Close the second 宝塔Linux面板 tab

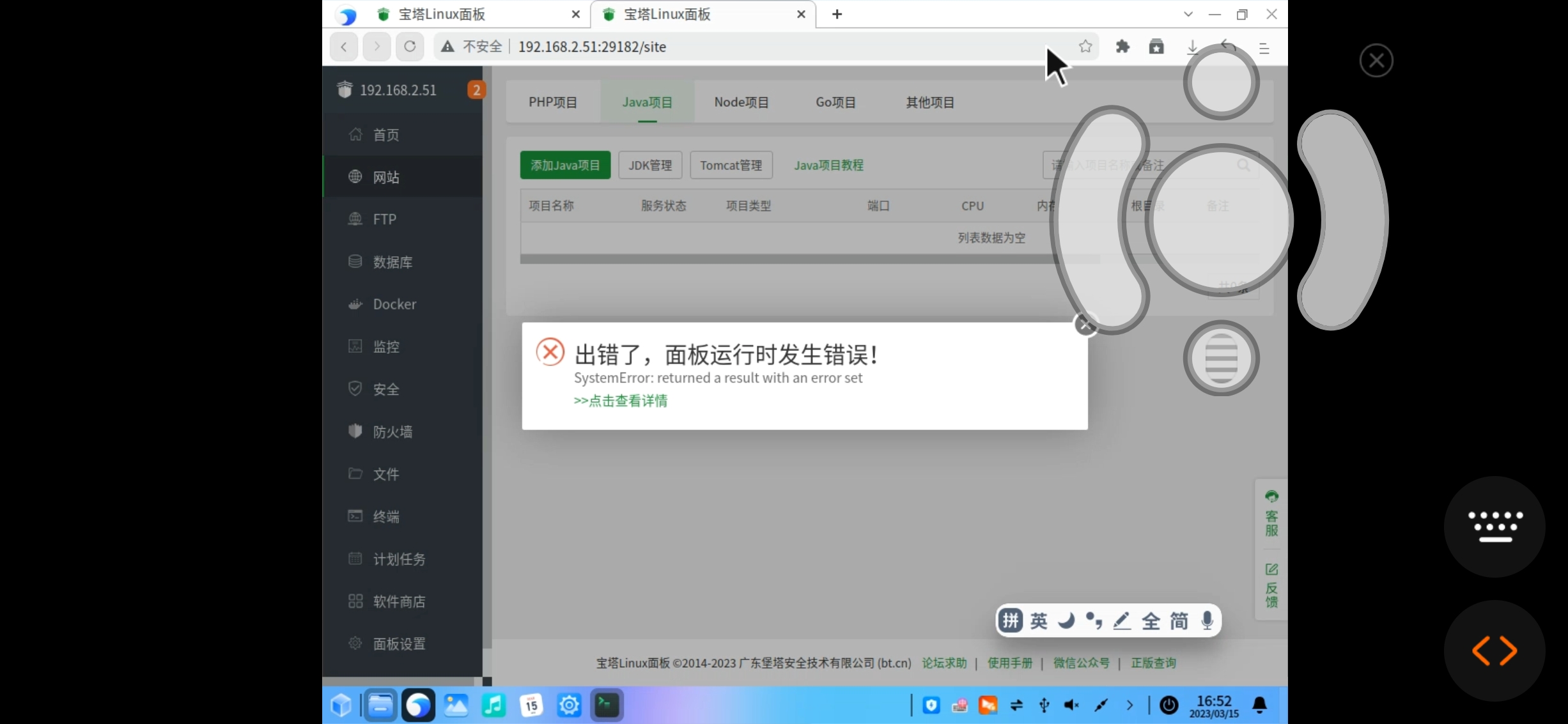[801, 14]
